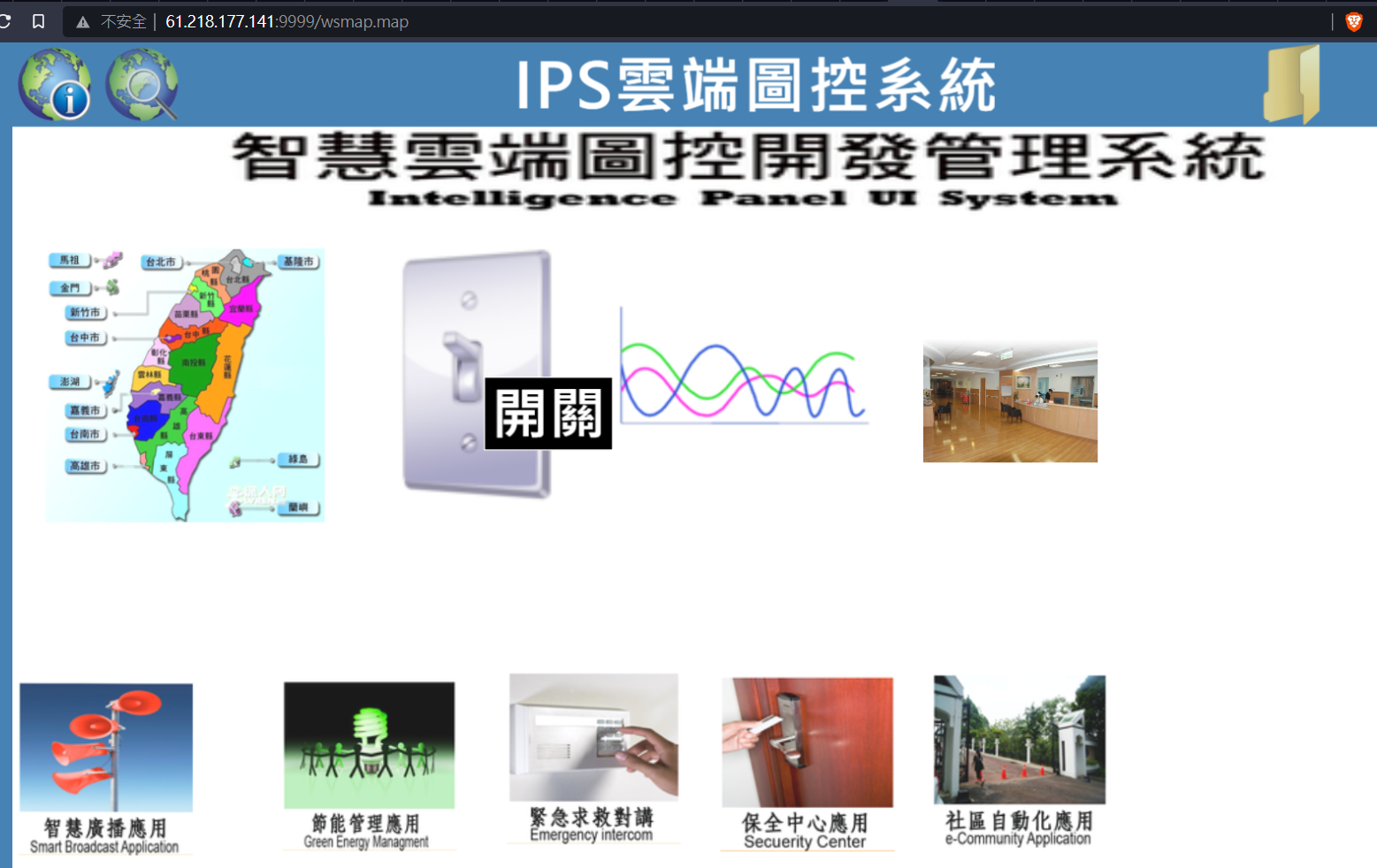1377x868 pixels.
Task: Click the blue Penghu island icon
Action: [x=111, y=384]
